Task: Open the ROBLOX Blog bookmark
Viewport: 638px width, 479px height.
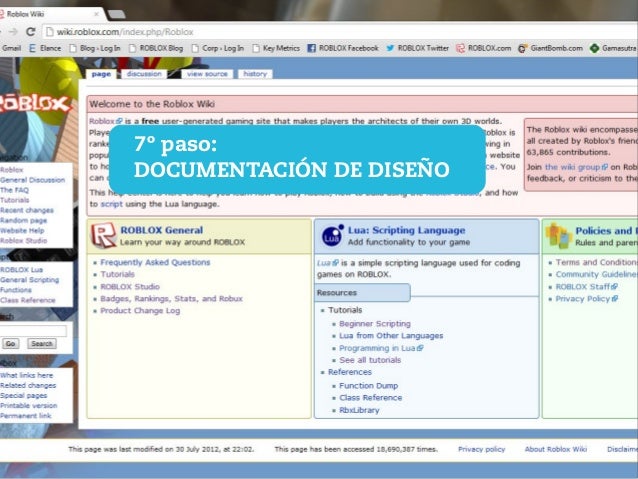Action: coord(156,48)
